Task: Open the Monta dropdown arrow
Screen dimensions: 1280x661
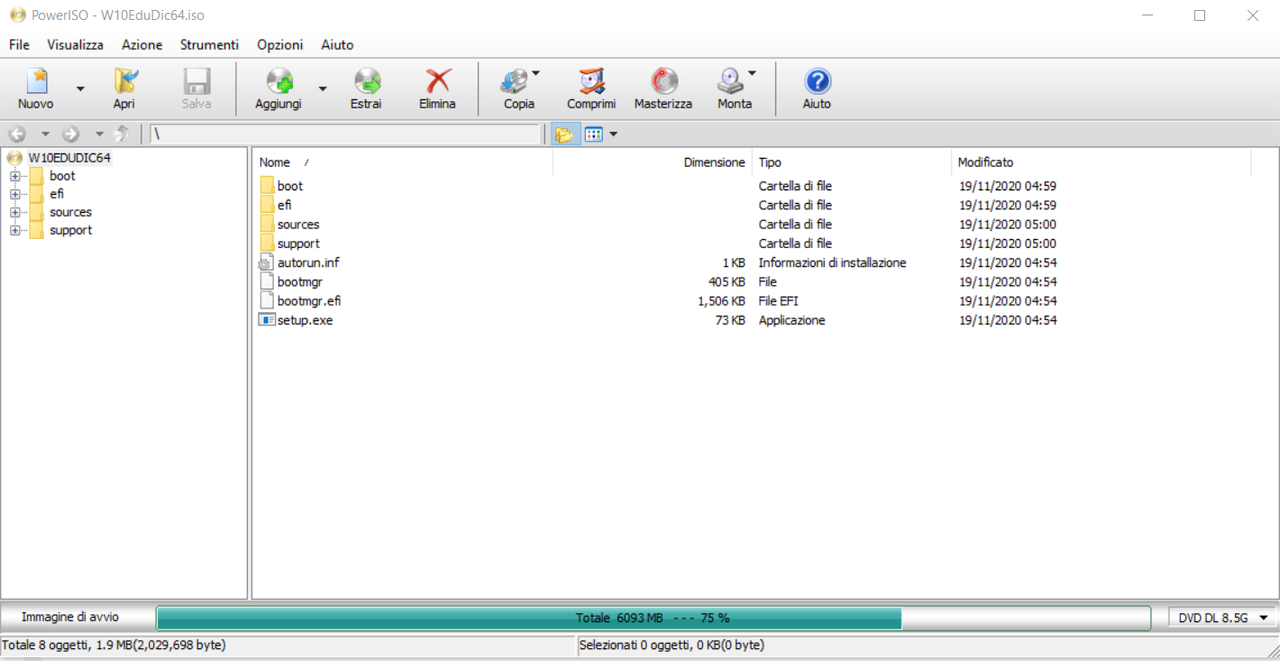Action: pyautogui.click(x=751, y=73)
